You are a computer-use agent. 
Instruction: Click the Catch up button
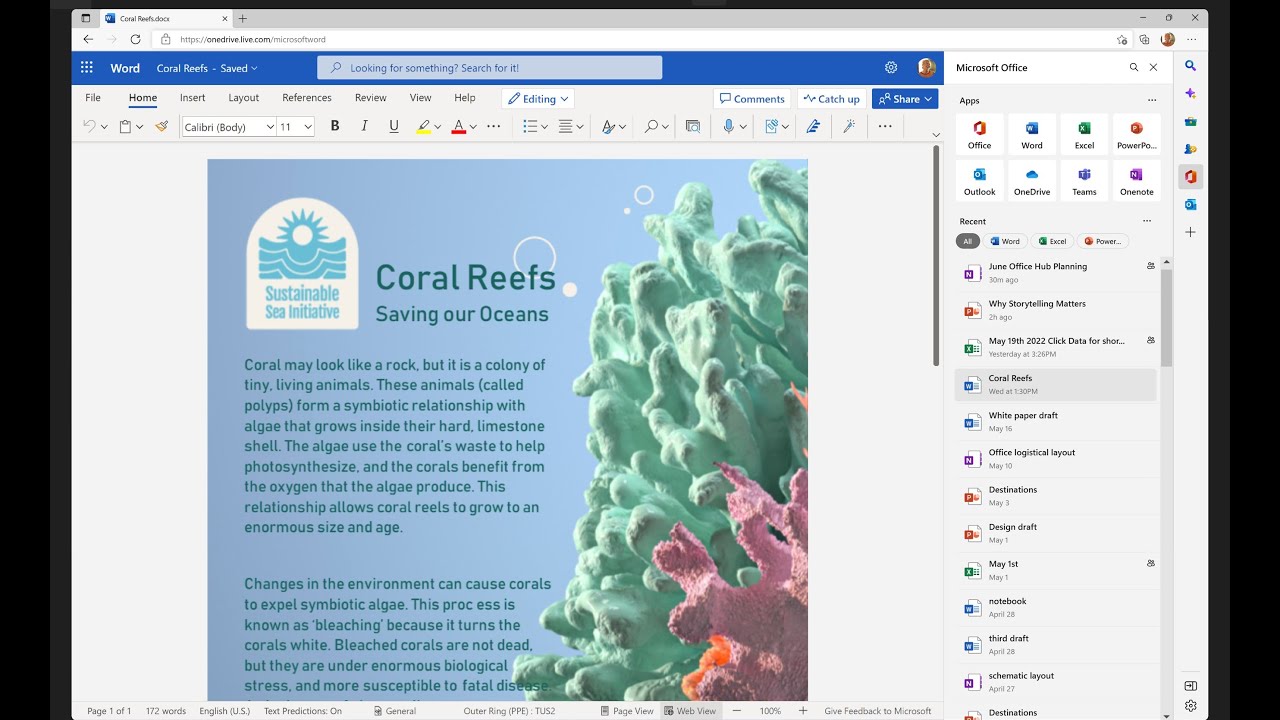tap(831, 99)
